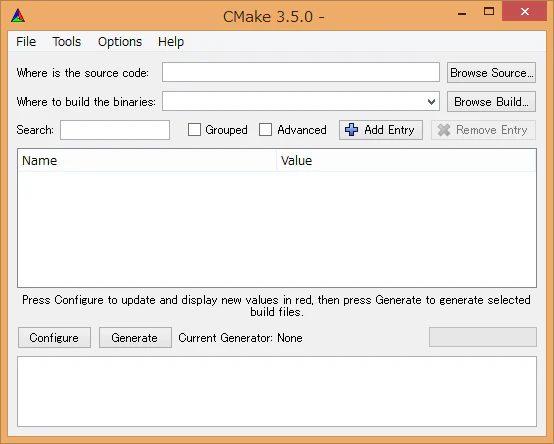This screenshot has width=554, height=444.
Task: Minimize the CMake window
Action: tap(462, 13)
